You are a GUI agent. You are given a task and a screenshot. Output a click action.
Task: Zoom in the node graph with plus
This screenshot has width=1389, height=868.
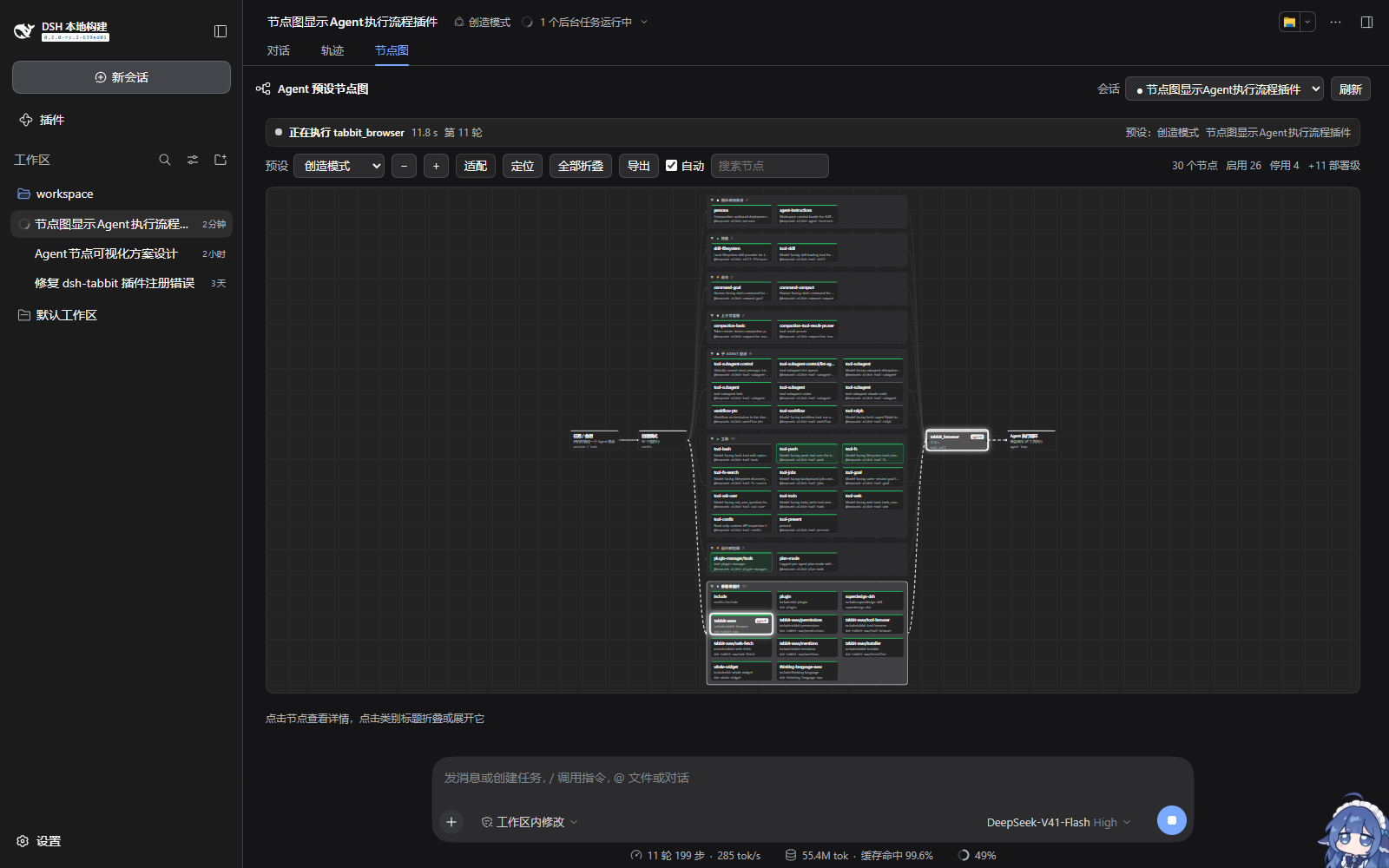pyautogui.click(x=436, y=166)
